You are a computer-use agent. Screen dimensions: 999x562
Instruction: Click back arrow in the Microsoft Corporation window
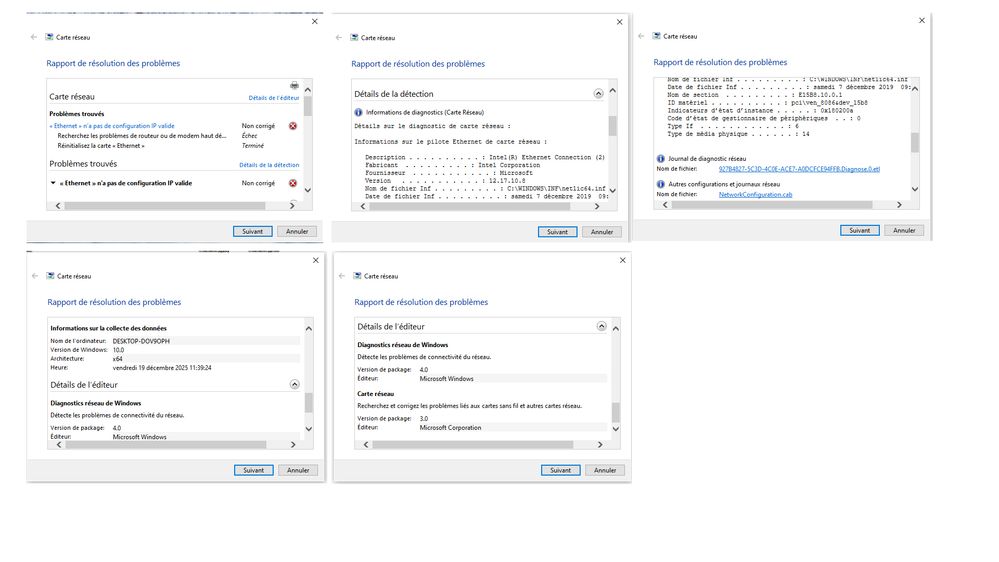[x=341, y=276]
